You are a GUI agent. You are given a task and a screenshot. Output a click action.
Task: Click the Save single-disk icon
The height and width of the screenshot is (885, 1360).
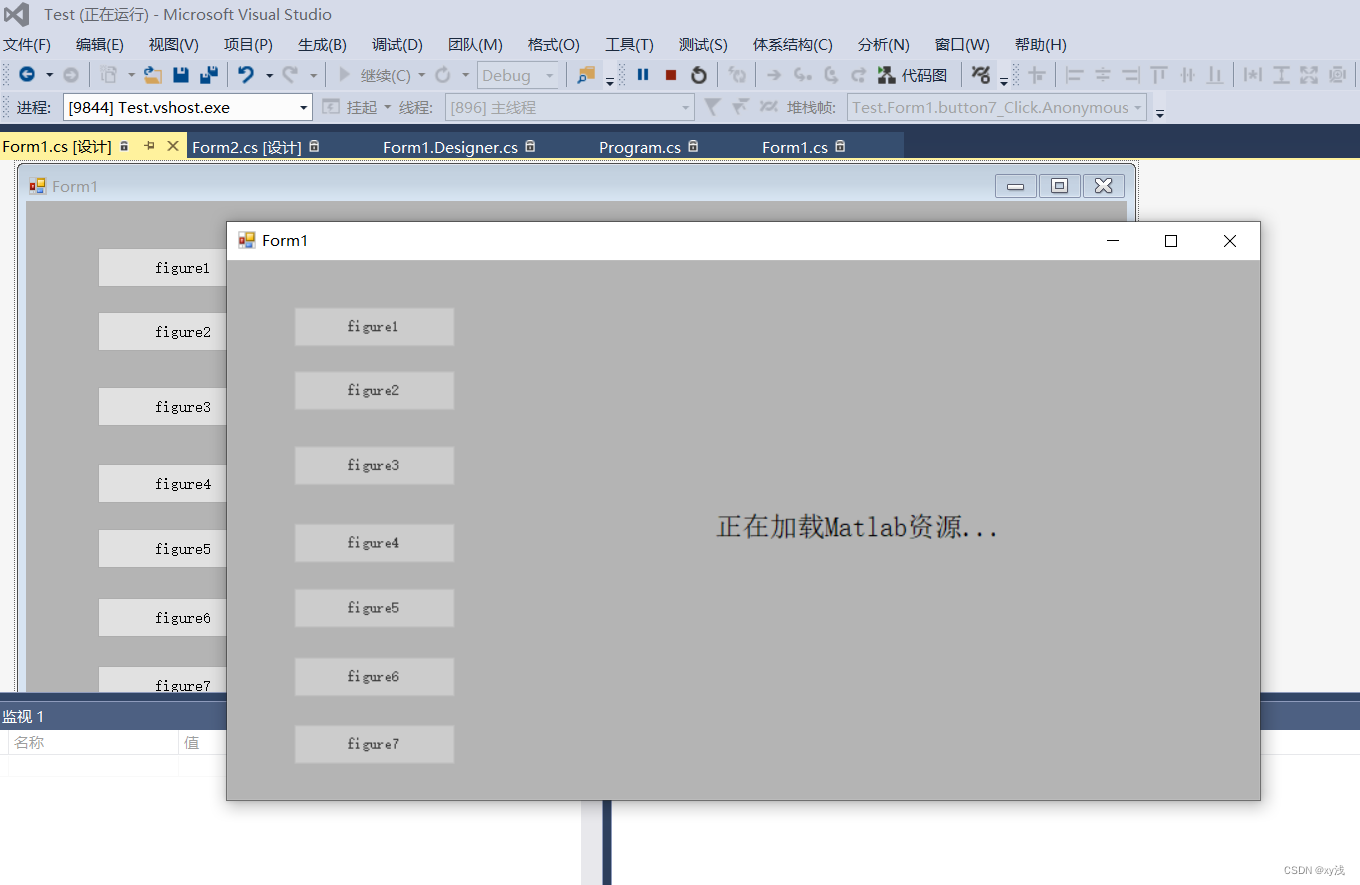(181, 75)
